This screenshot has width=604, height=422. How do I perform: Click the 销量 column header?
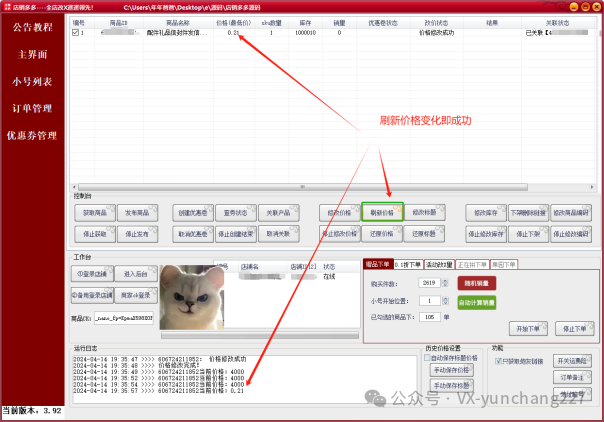[x=339, y=23]
